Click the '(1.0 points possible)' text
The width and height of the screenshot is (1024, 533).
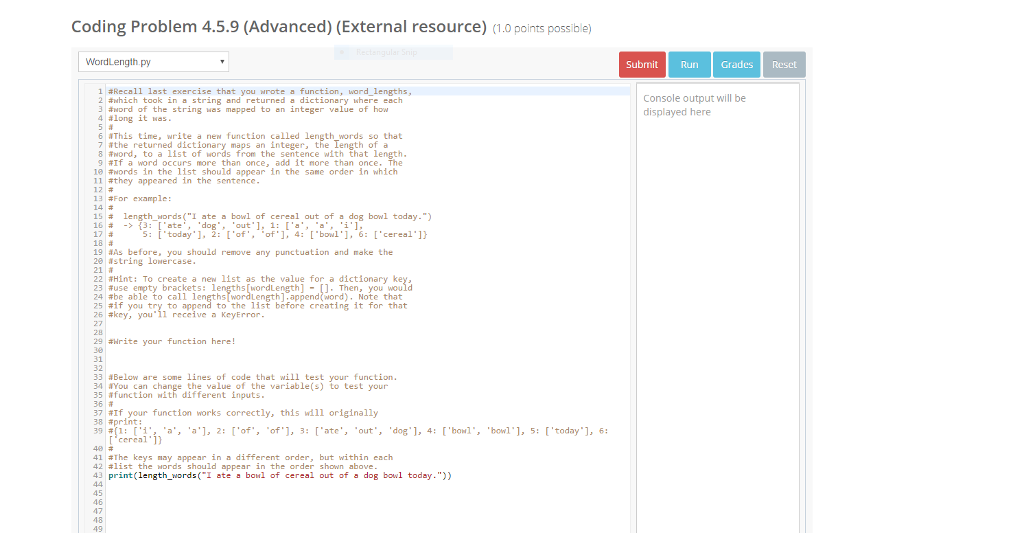pyautogui.click(x=542, y=29)
